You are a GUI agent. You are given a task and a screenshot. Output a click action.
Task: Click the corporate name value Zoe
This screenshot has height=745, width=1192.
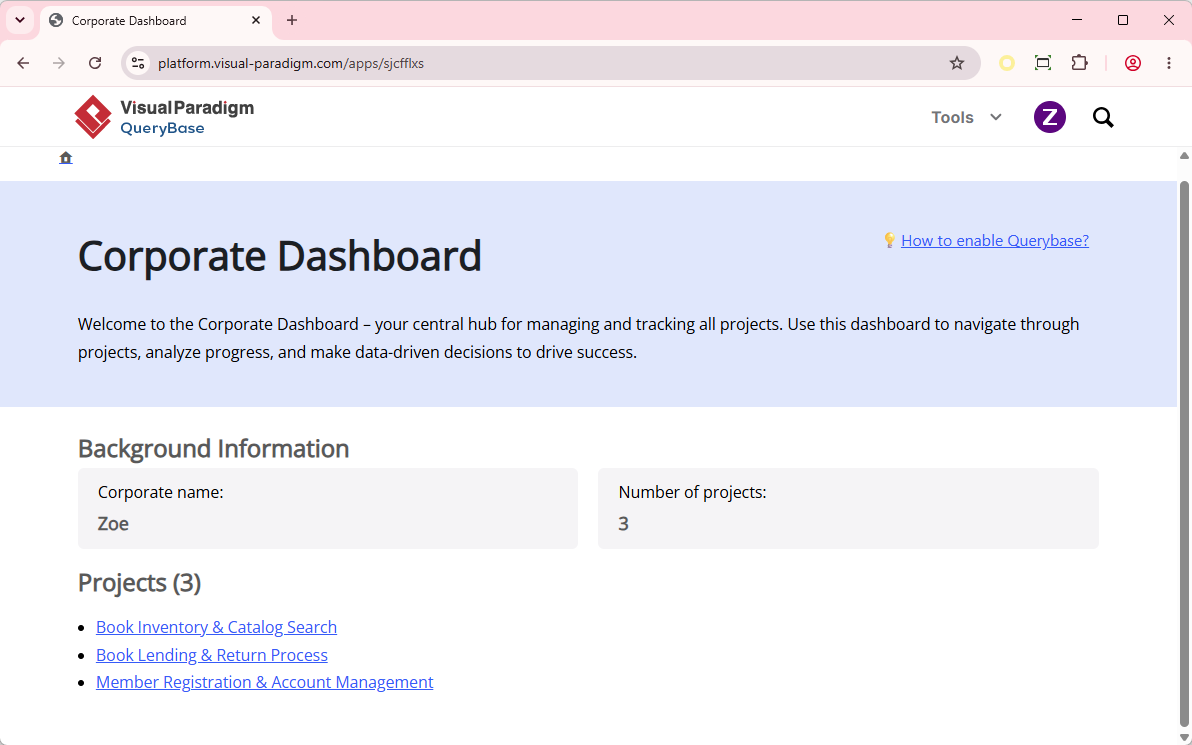tap(113, 524)
